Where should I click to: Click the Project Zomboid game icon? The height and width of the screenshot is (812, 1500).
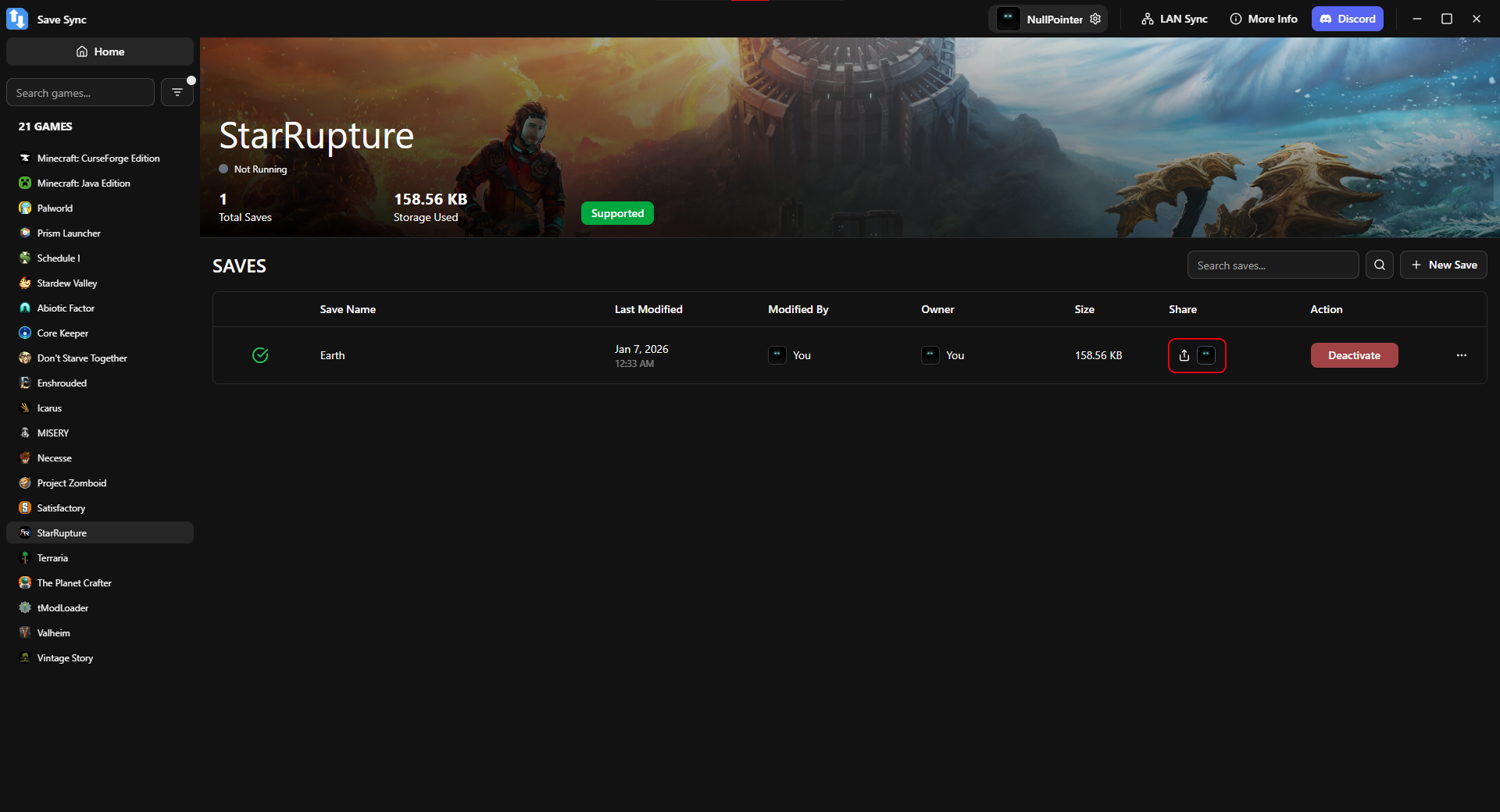click(25, 483)
